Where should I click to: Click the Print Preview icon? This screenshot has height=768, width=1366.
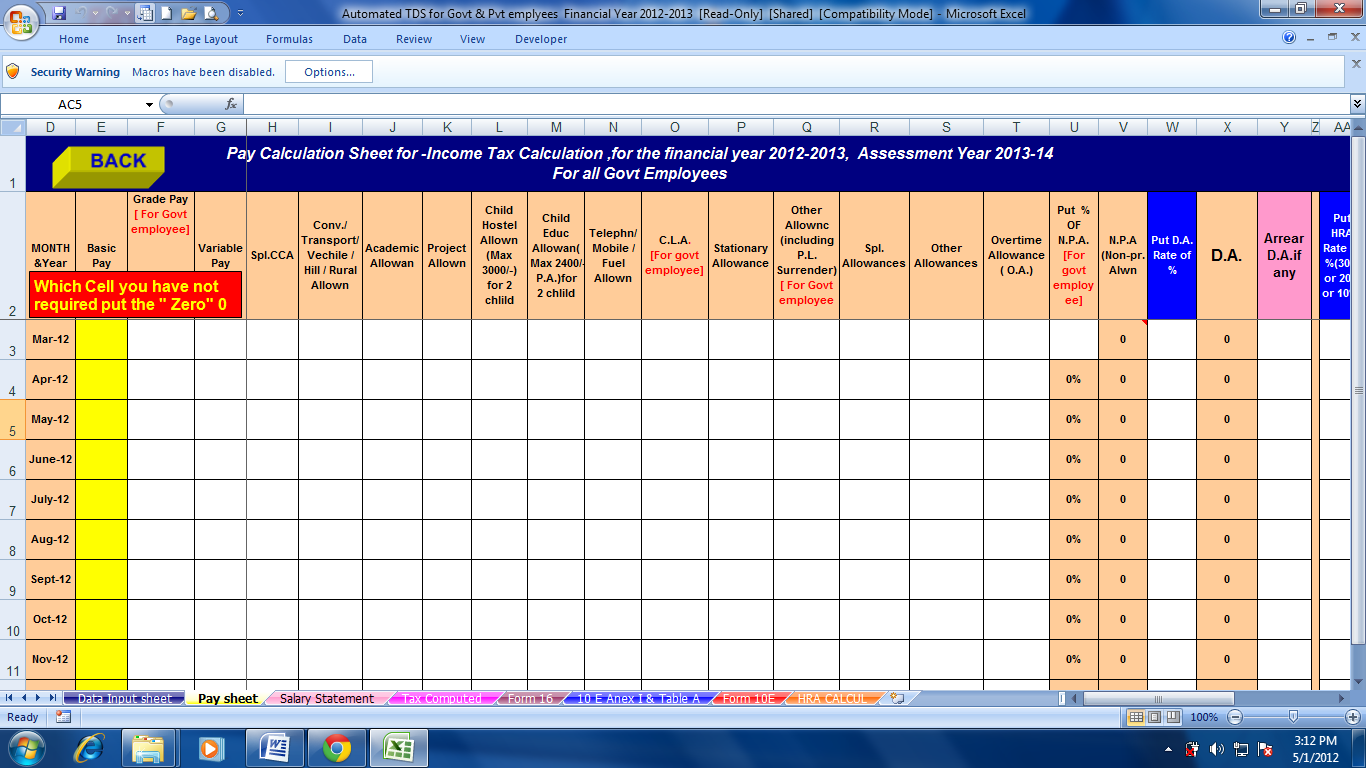211,13
